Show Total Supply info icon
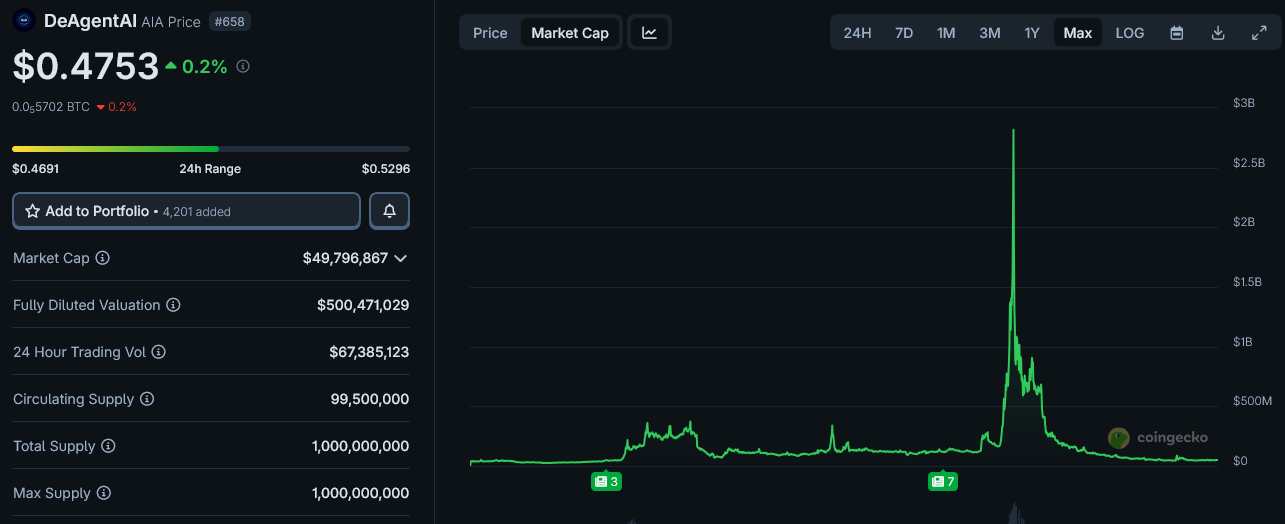 pyautogui.click(x=109, y=446)
